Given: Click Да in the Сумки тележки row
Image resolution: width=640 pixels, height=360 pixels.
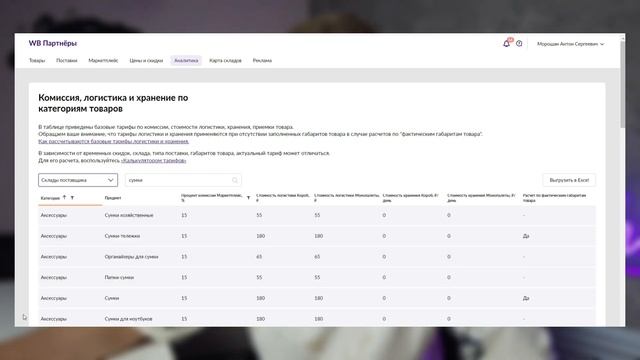Looking at the screenshot, I should pos(526,236).
